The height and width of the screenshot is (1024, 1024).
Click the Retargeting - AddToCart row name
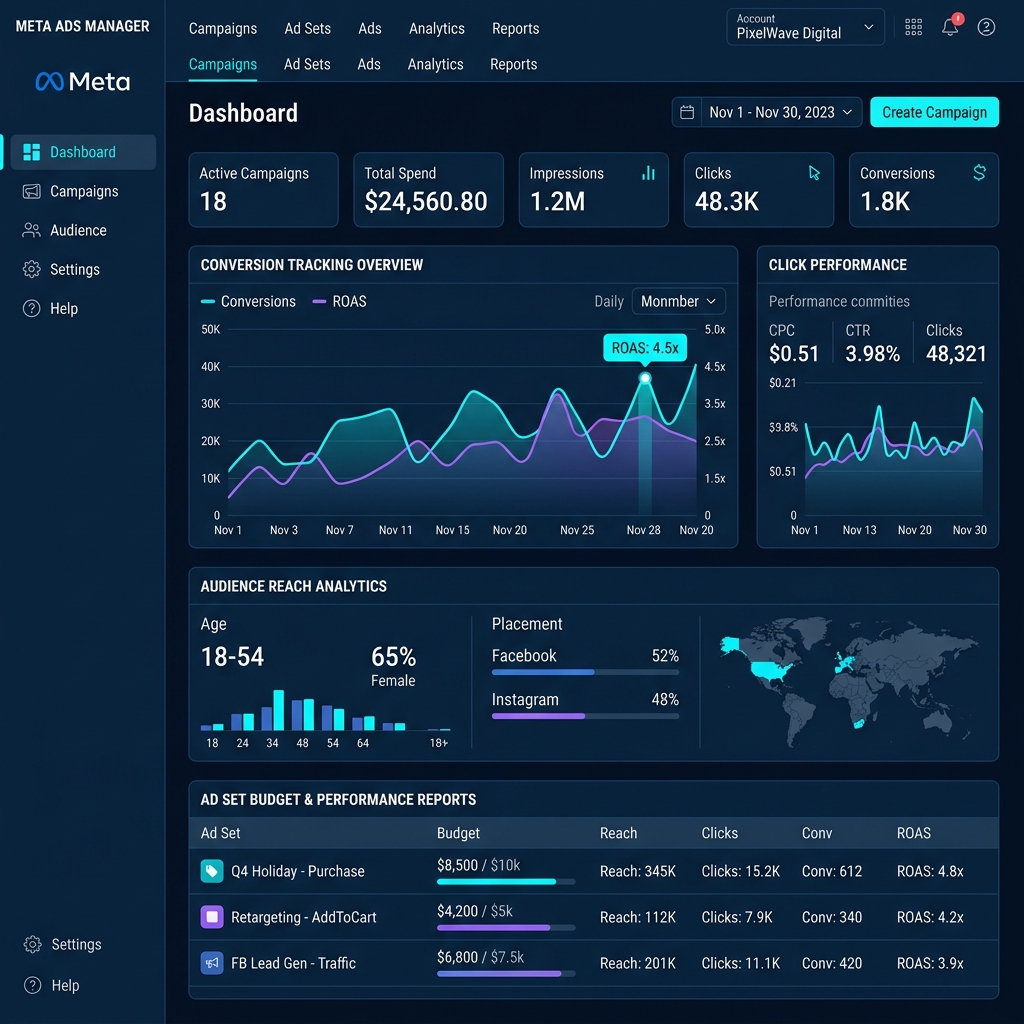[304, 917]
